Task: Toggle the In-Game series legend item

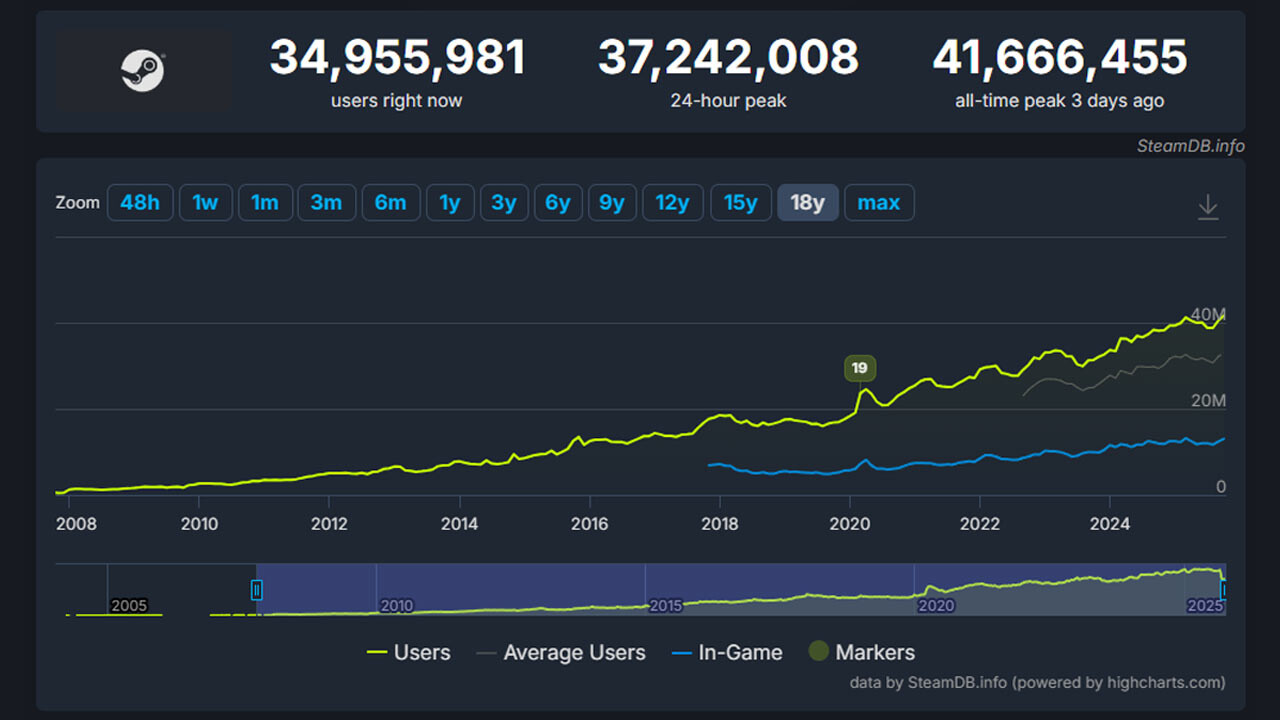Action: (x=727, y=653)
